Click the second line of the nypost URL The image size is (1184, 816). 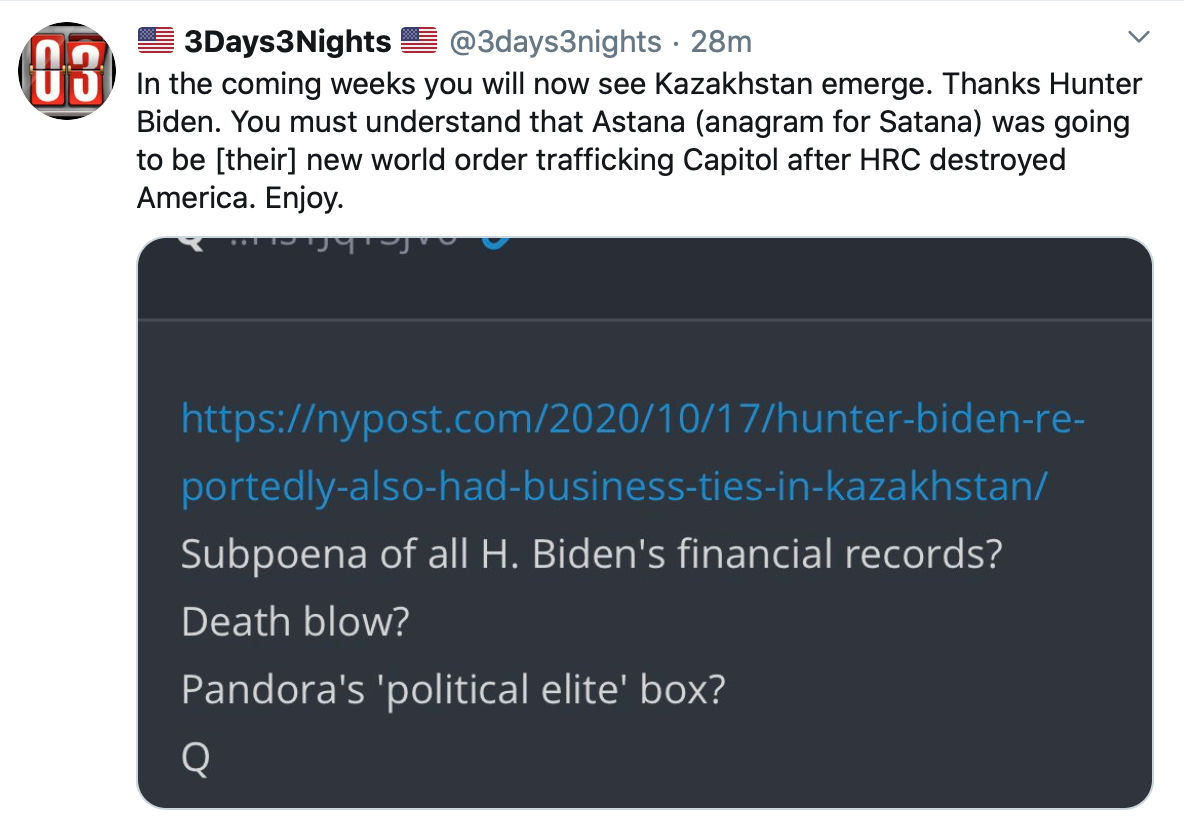tap(613, 486)
